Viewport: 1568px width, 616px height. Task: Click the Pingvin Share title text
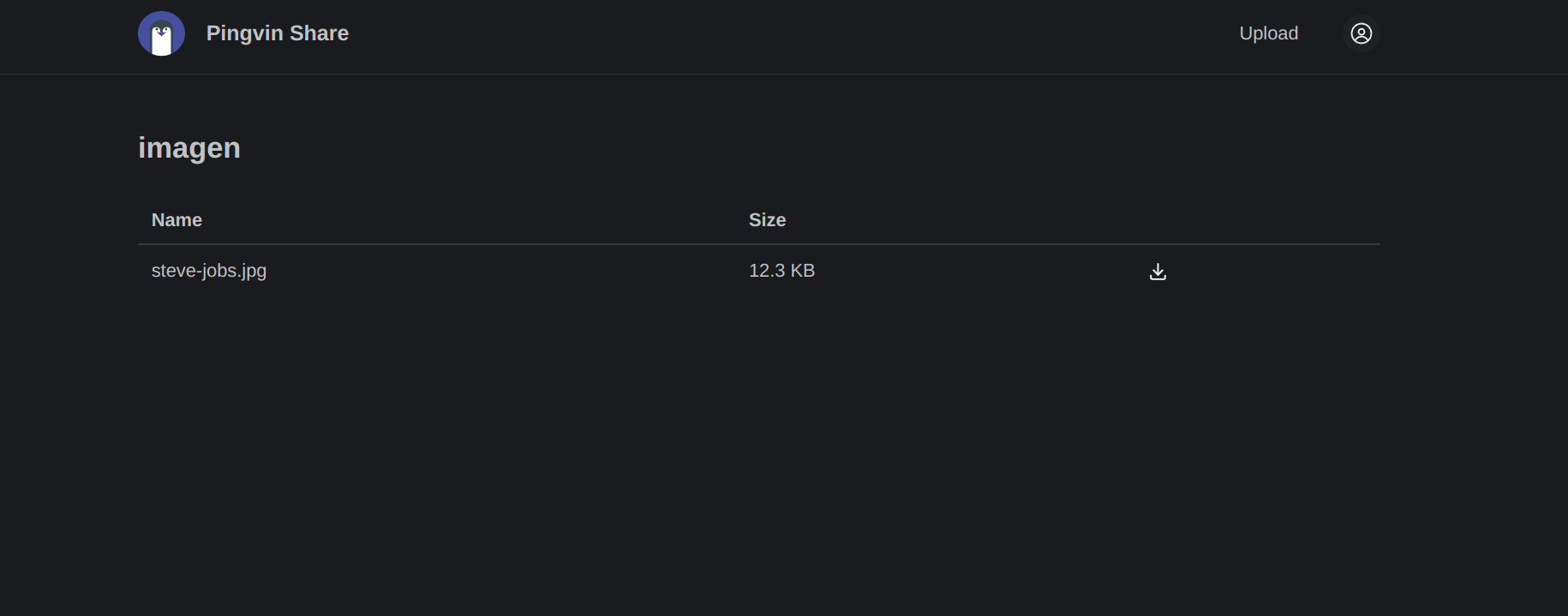click(277, 33)
